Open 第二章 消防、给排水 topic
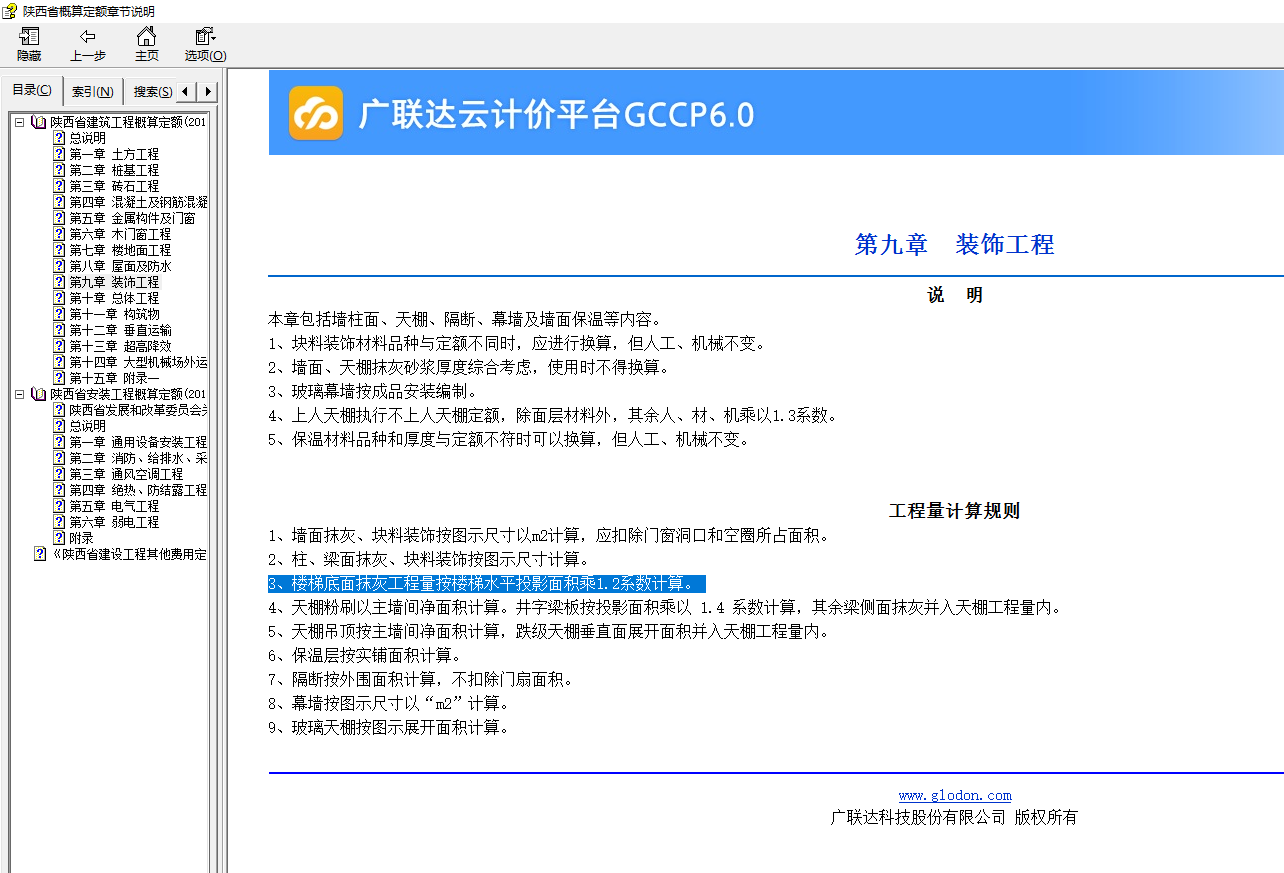The width and height of the screenshot is (1284, 873). [x=138, y=458]
